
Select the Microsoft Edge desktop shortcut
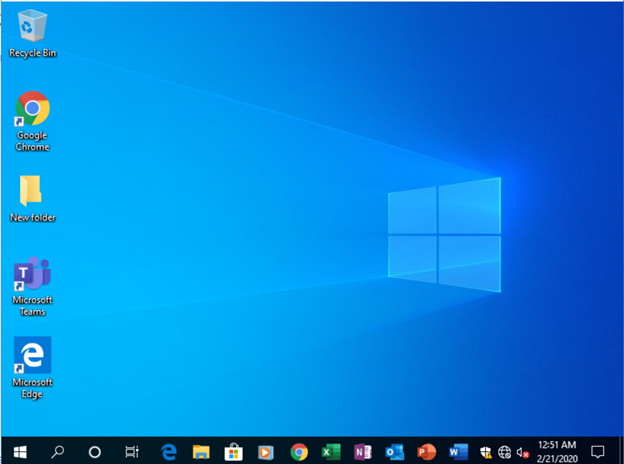(33, 368)
